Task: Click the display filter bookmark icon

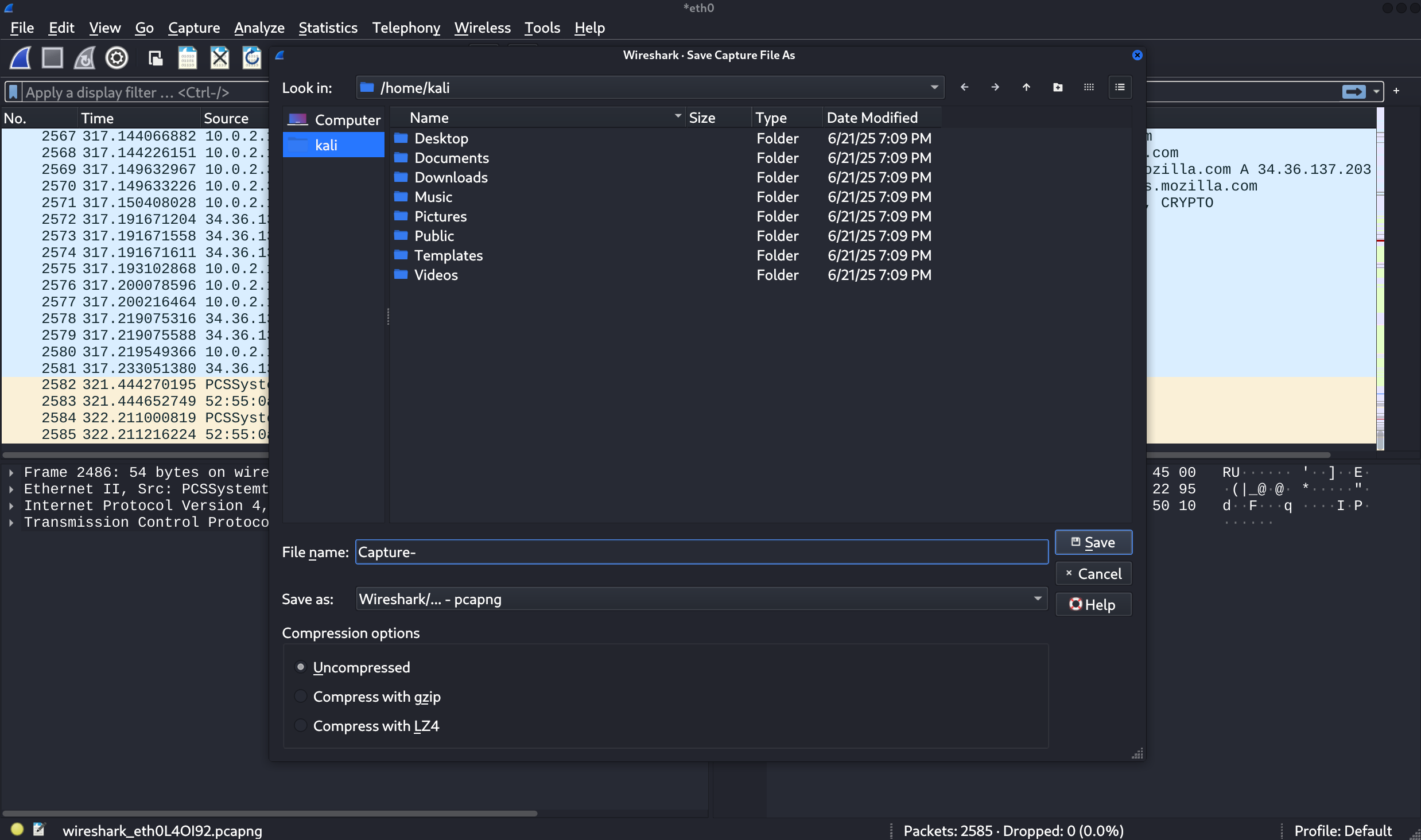Action: point(13,92)
